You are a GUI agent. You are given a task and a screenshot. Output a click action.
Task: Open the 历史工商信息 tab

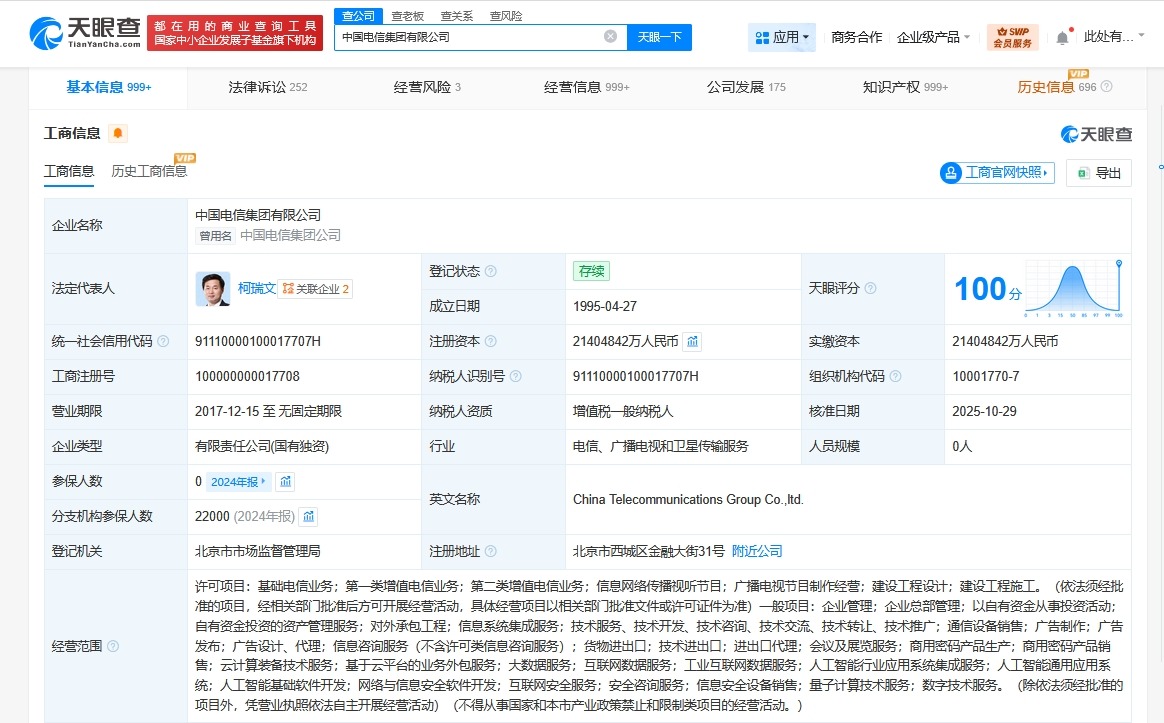pyautogui.click(x=149, y=170)
